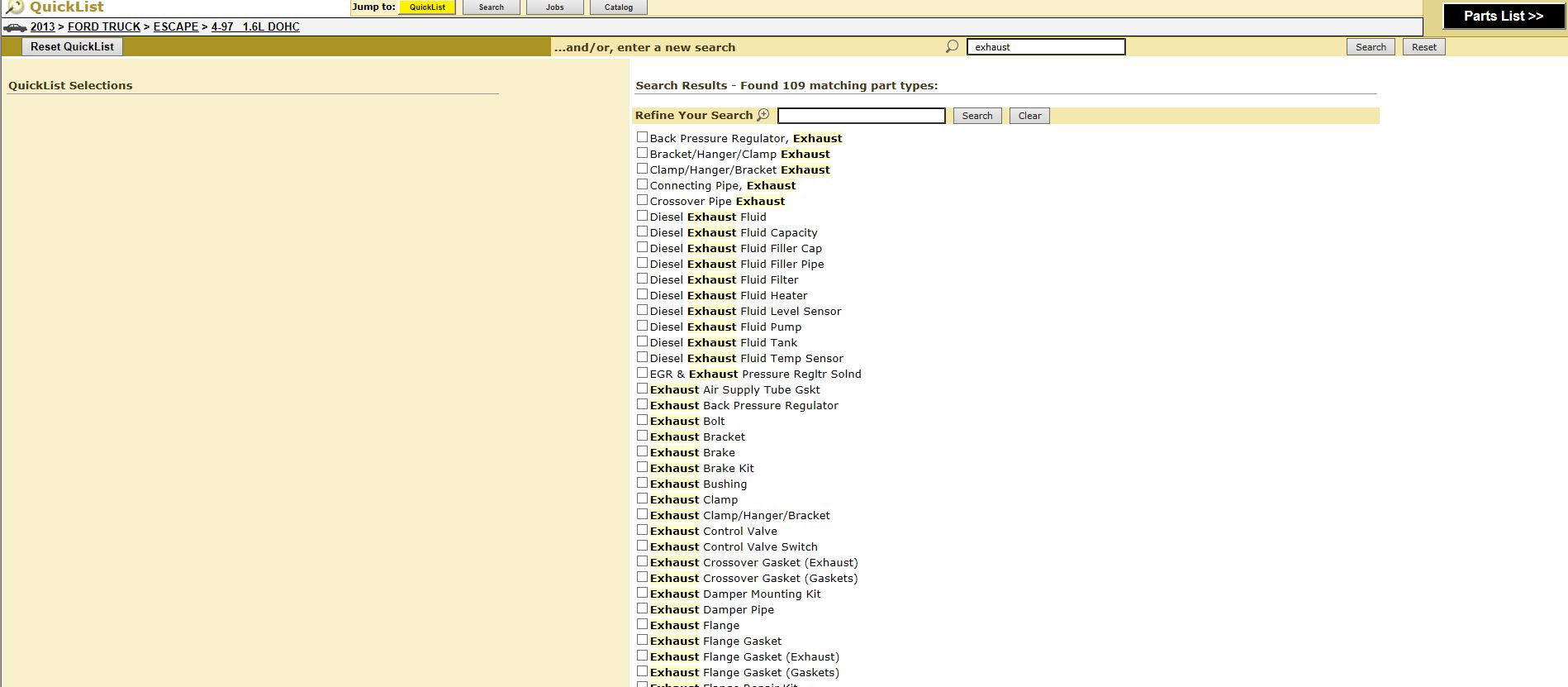The height and width of the screenshot is (687, 1568).
Task: Select the Exhaust Bracket checkbox
Action: tap(642, 436)
